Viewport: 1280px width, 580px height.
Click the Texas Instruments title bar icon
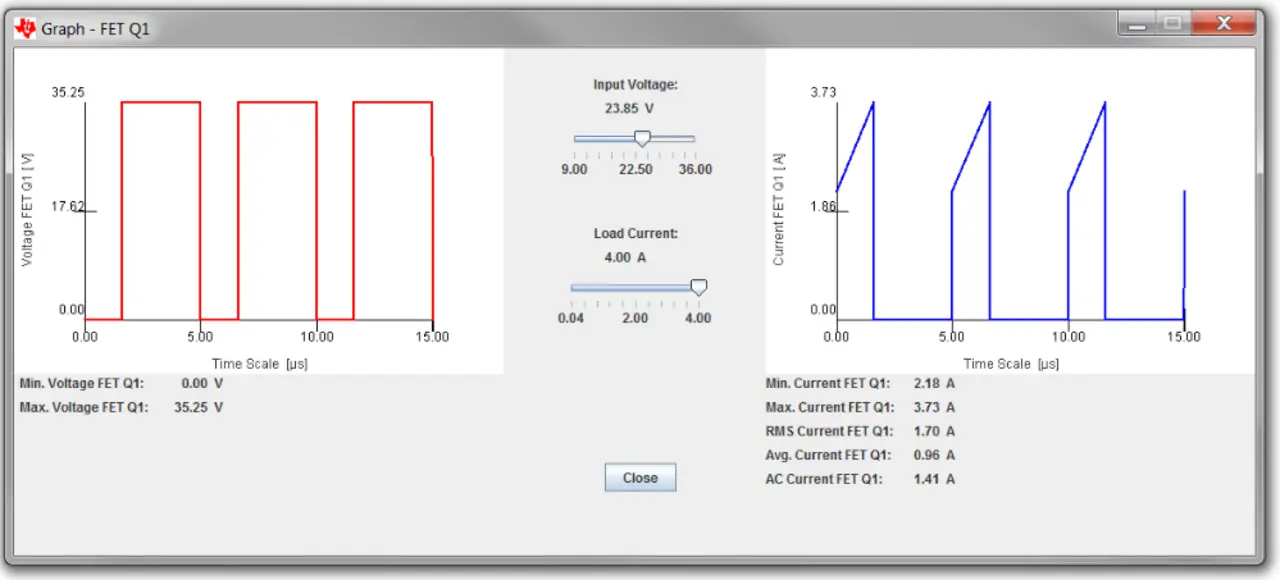click(25, 28)
